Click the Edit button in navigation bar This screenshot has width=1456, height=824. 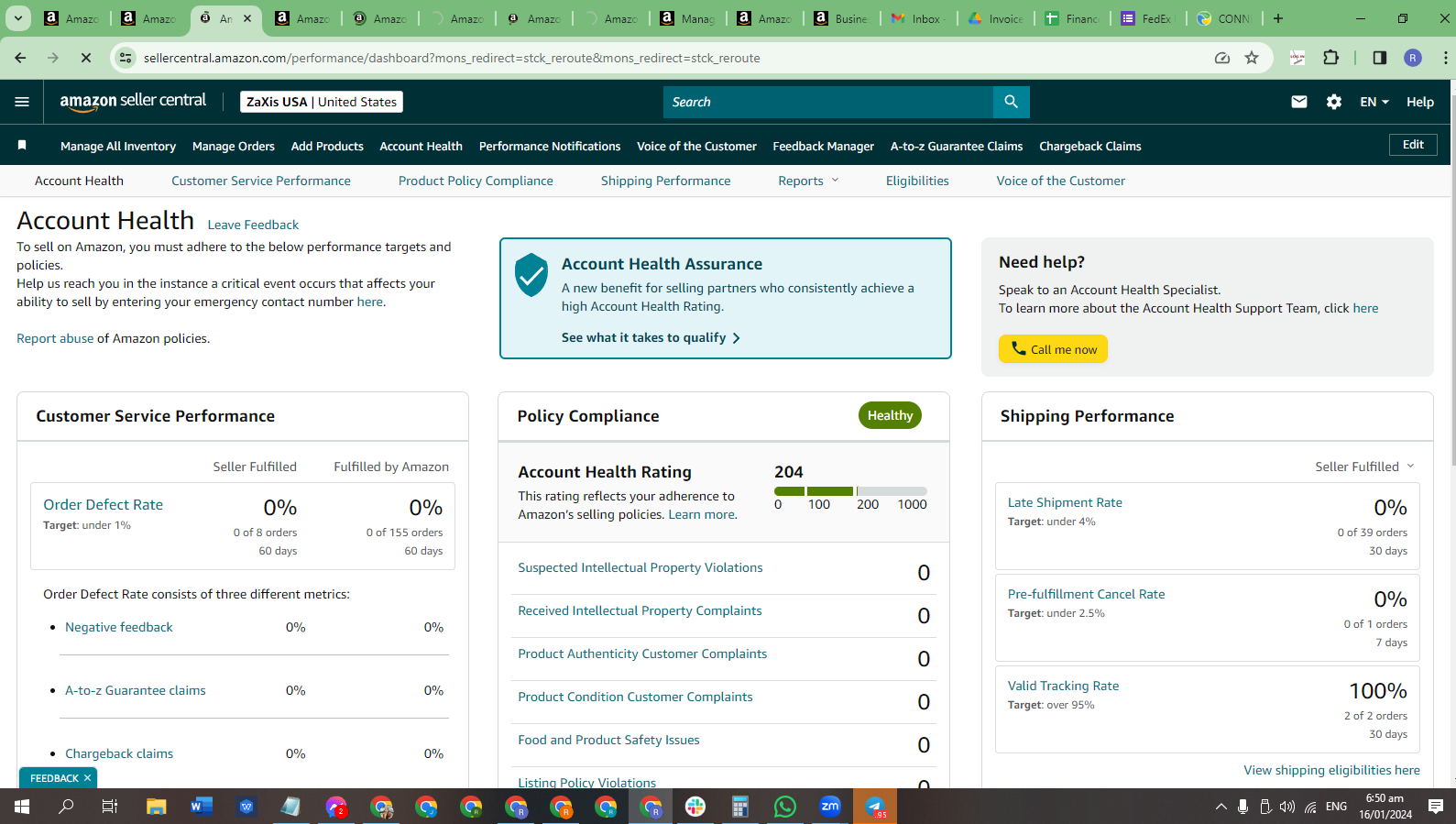click(1413, 145)
